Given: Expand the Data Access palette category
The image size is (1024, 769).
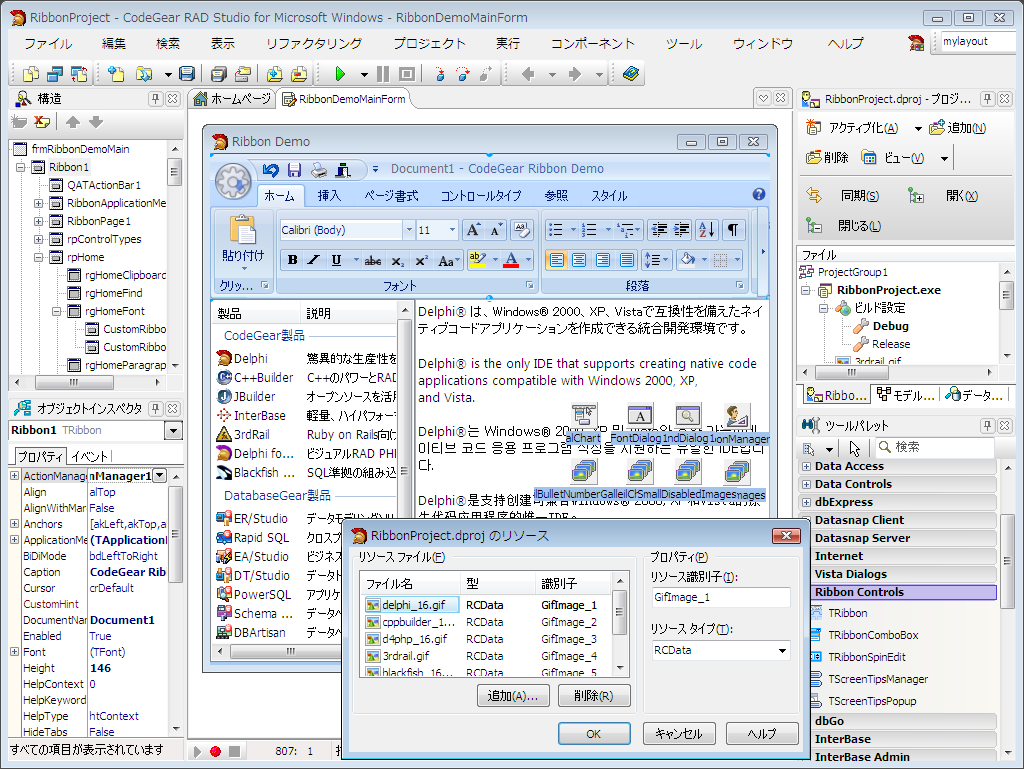Looking at the screenshot, I should [807, 466].
